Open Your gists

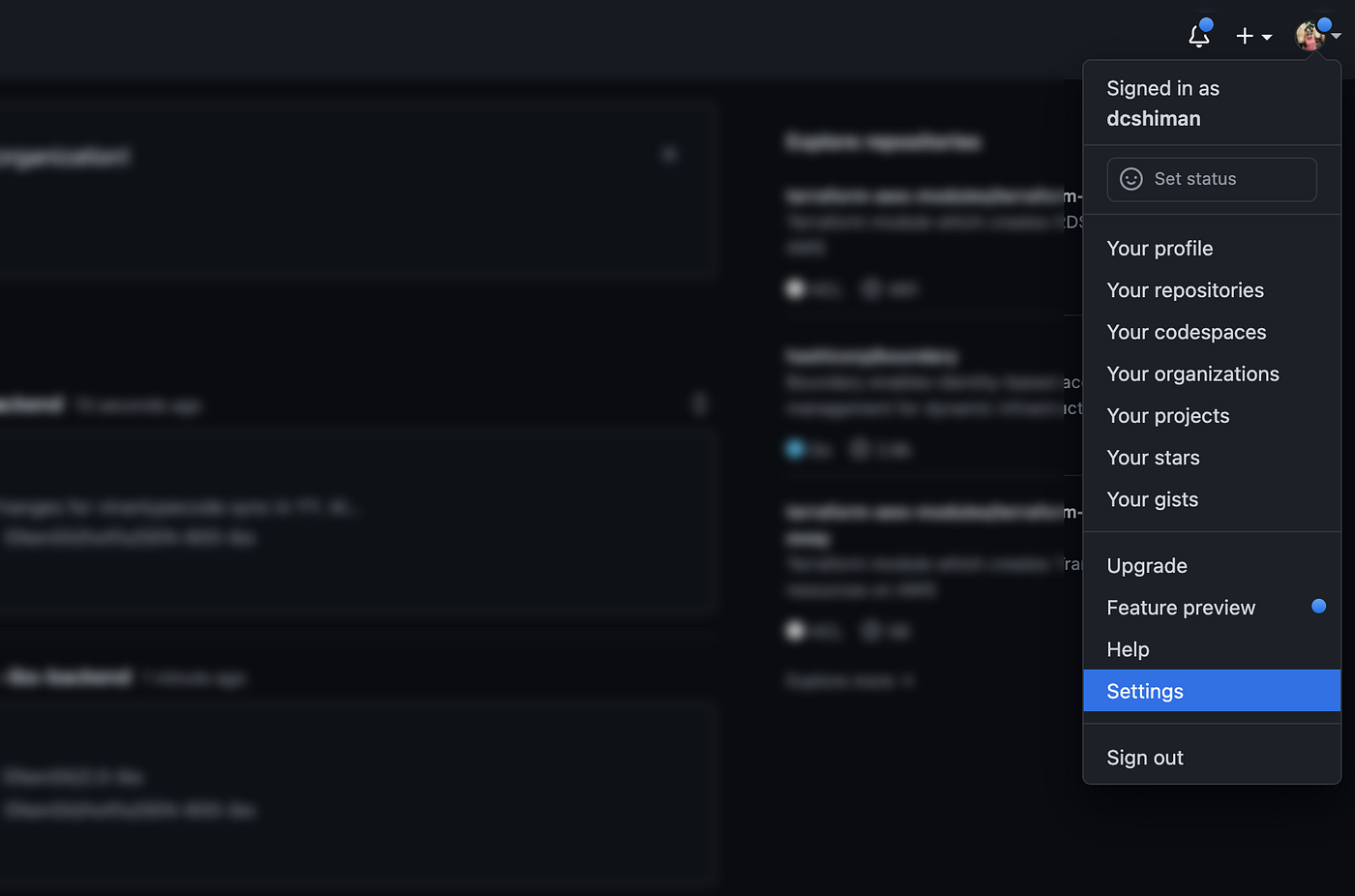point(1153,499)
